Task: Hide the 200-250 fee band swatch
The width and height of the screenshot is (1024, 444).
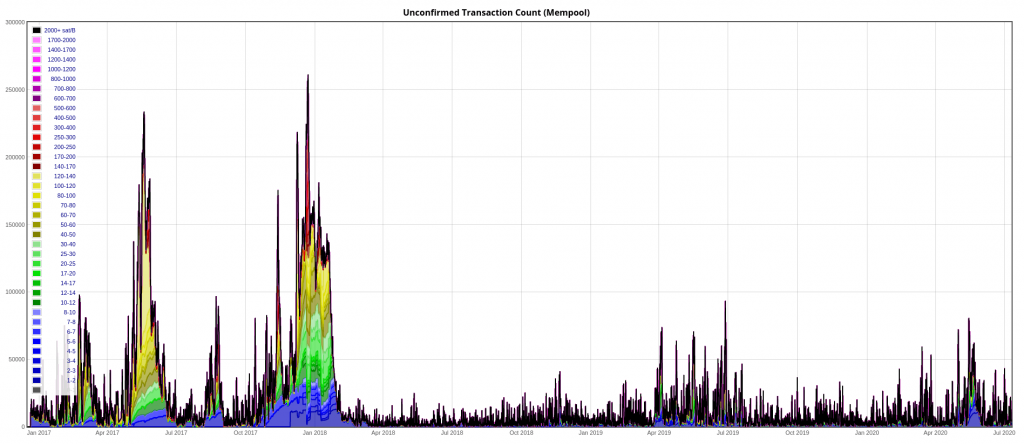Action: 37,147
